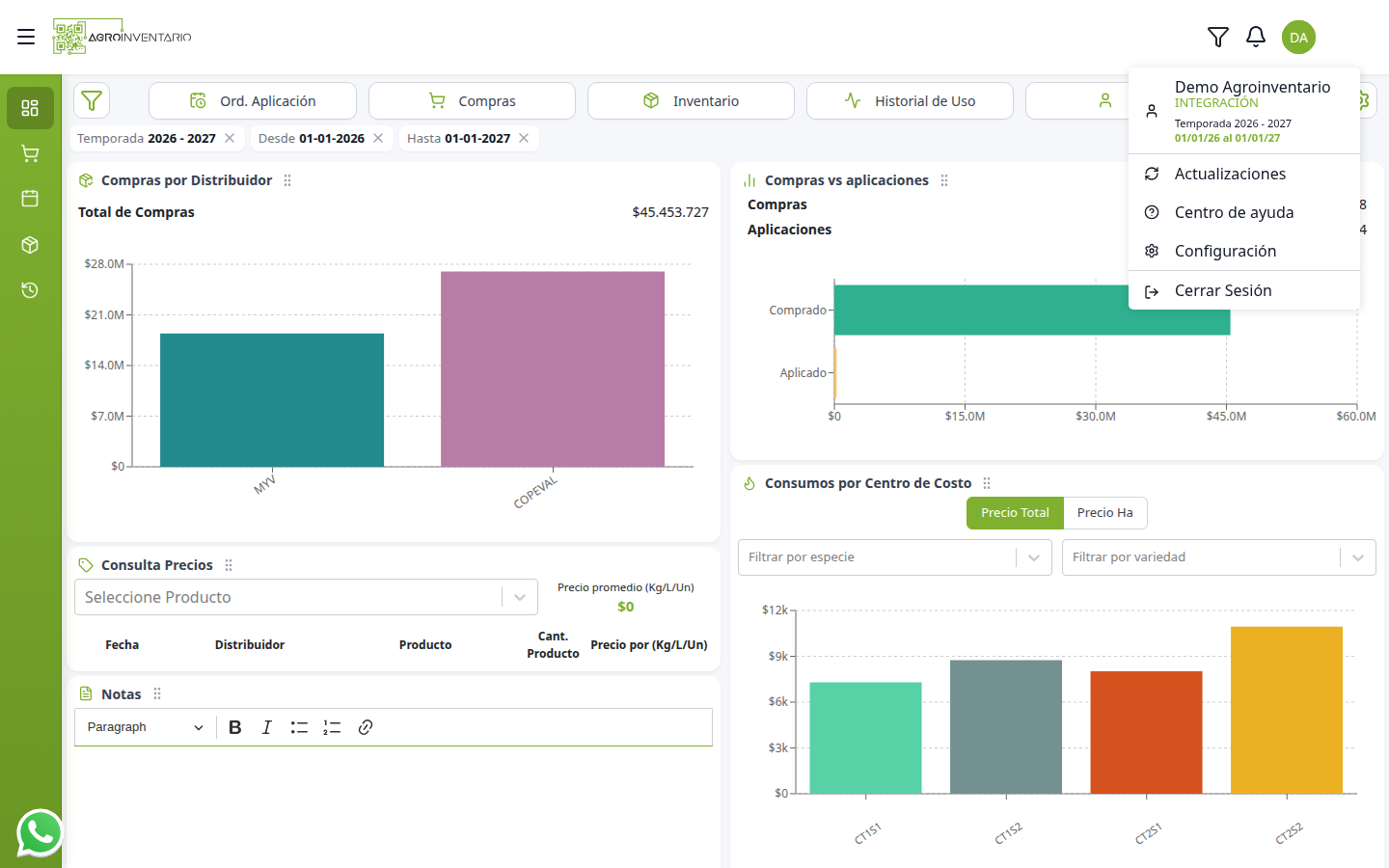Open the calendar sidebar icon
The image size is (1389, 868).
[x=30, y=199]
